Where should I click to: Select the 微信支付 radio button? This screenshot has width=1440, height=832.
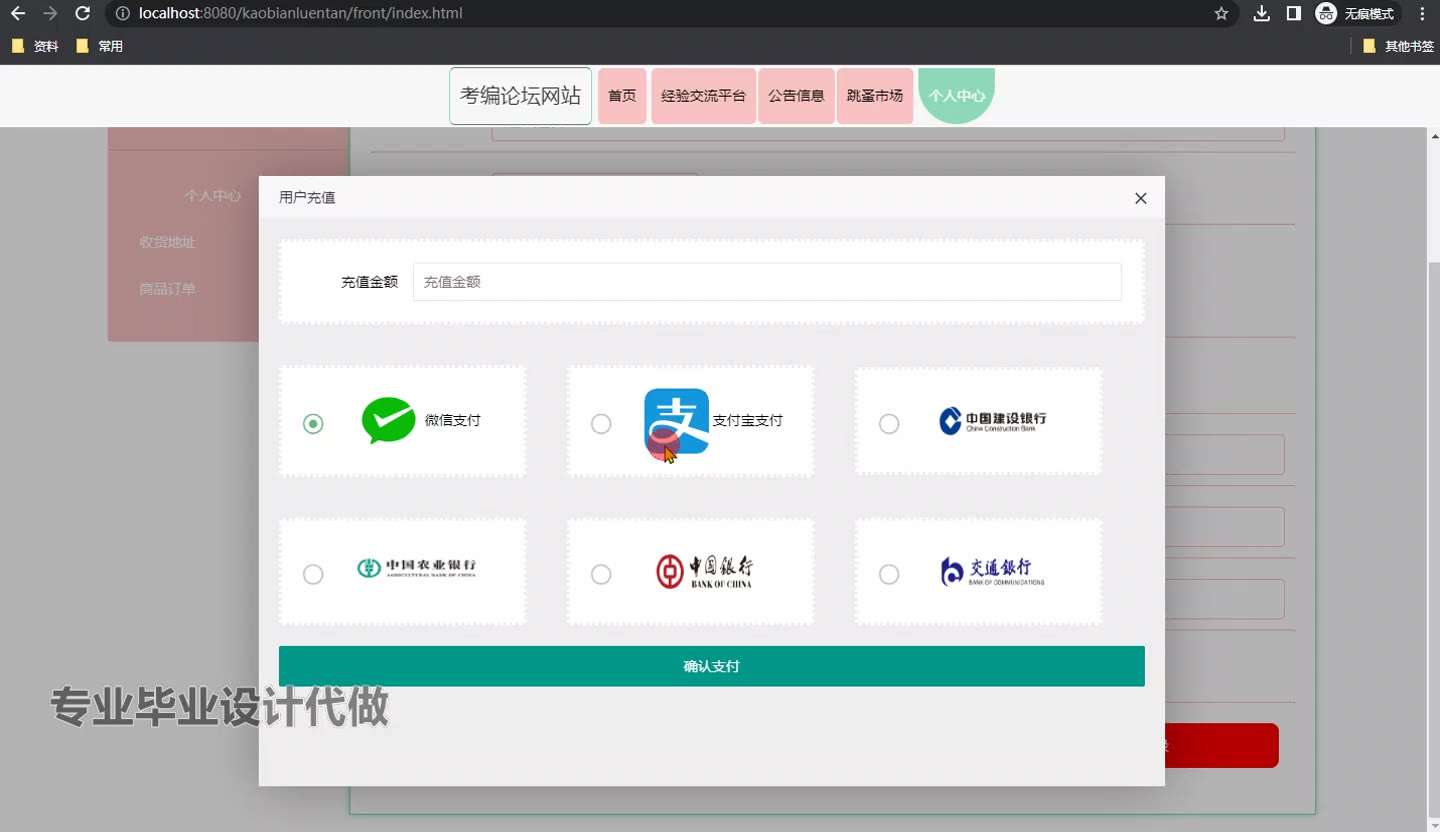(313, 424)
